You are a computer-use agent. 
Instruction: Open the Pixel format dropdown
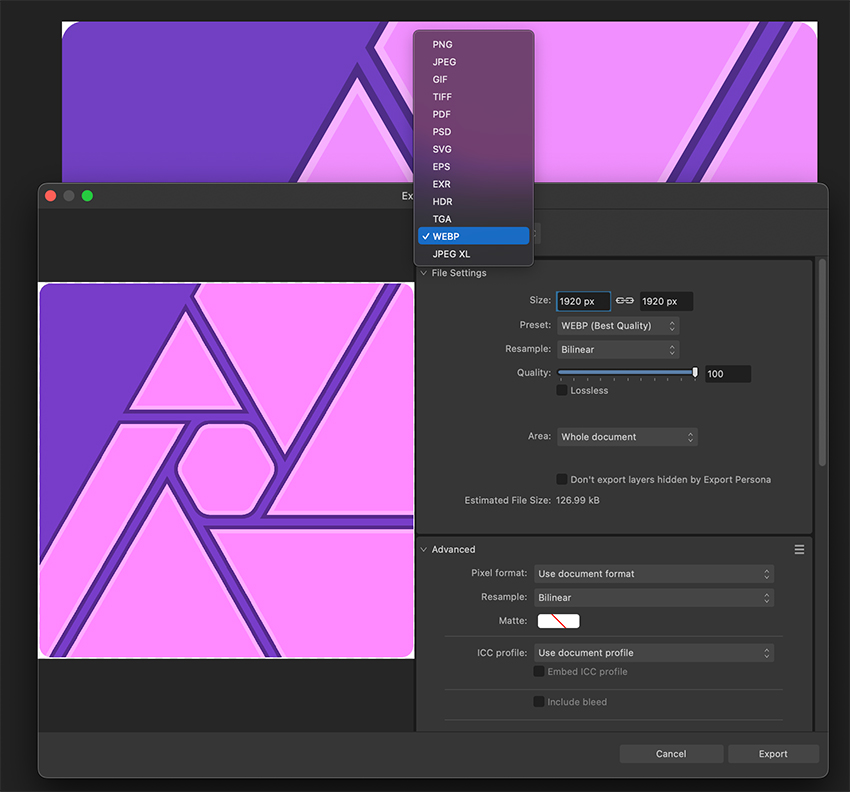pos(654,573)
